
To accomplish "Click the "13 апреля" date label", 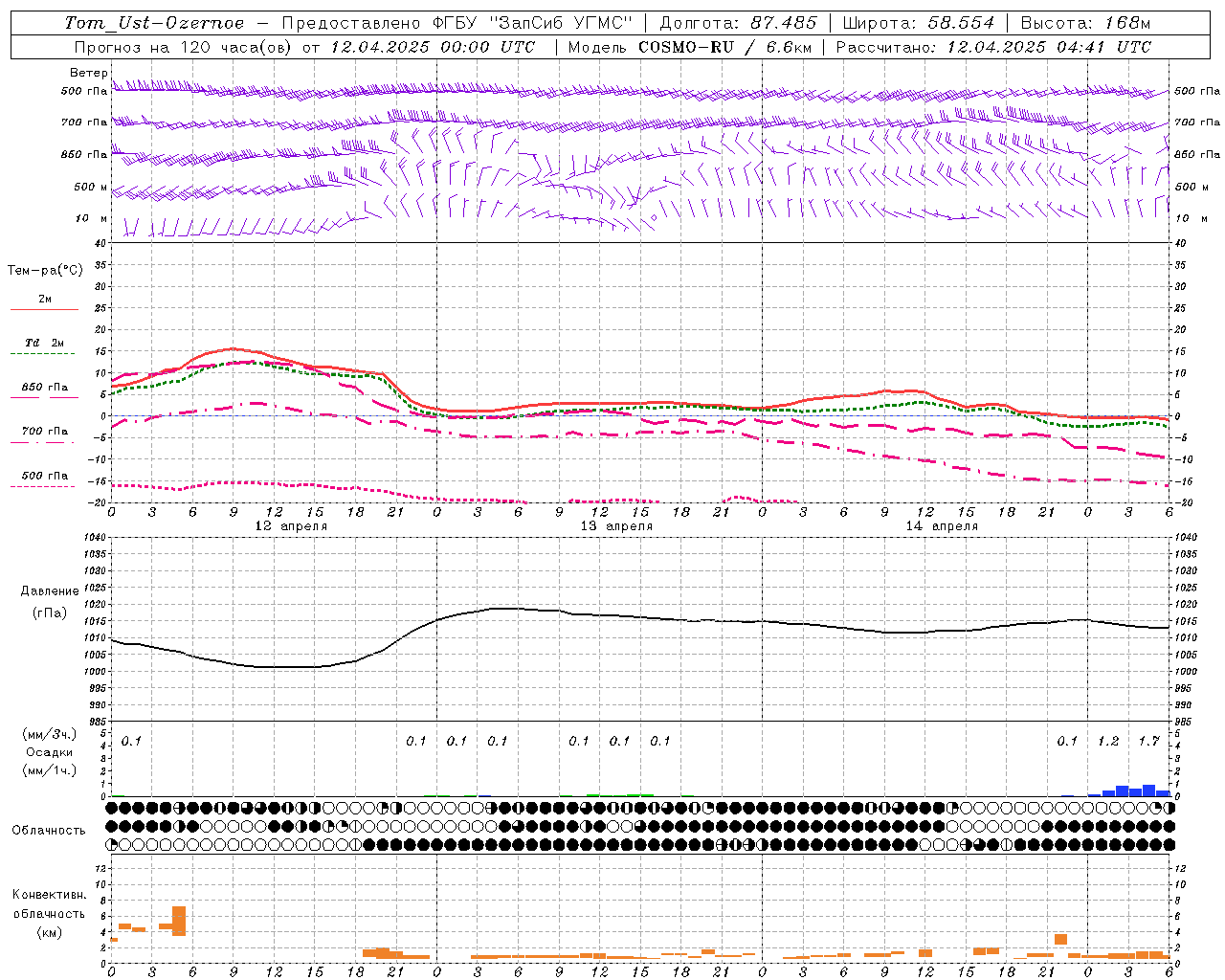I will 616,526.
